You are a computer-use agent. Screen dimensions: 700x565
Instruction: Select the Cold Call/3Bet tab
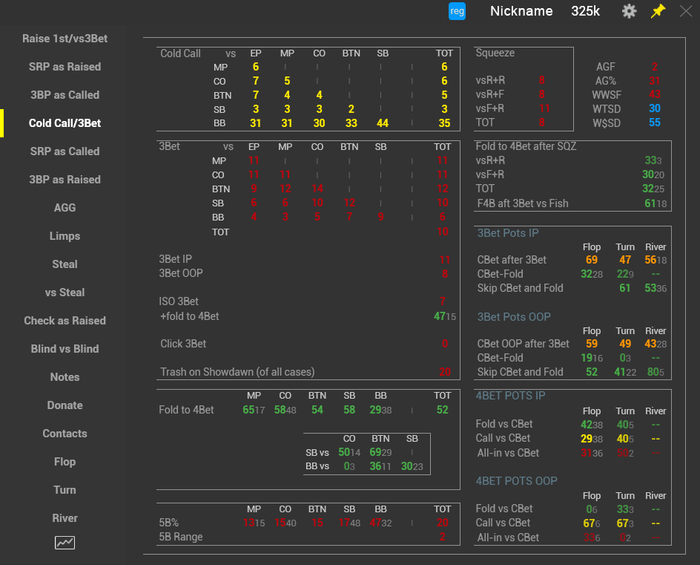coord(65,123)
